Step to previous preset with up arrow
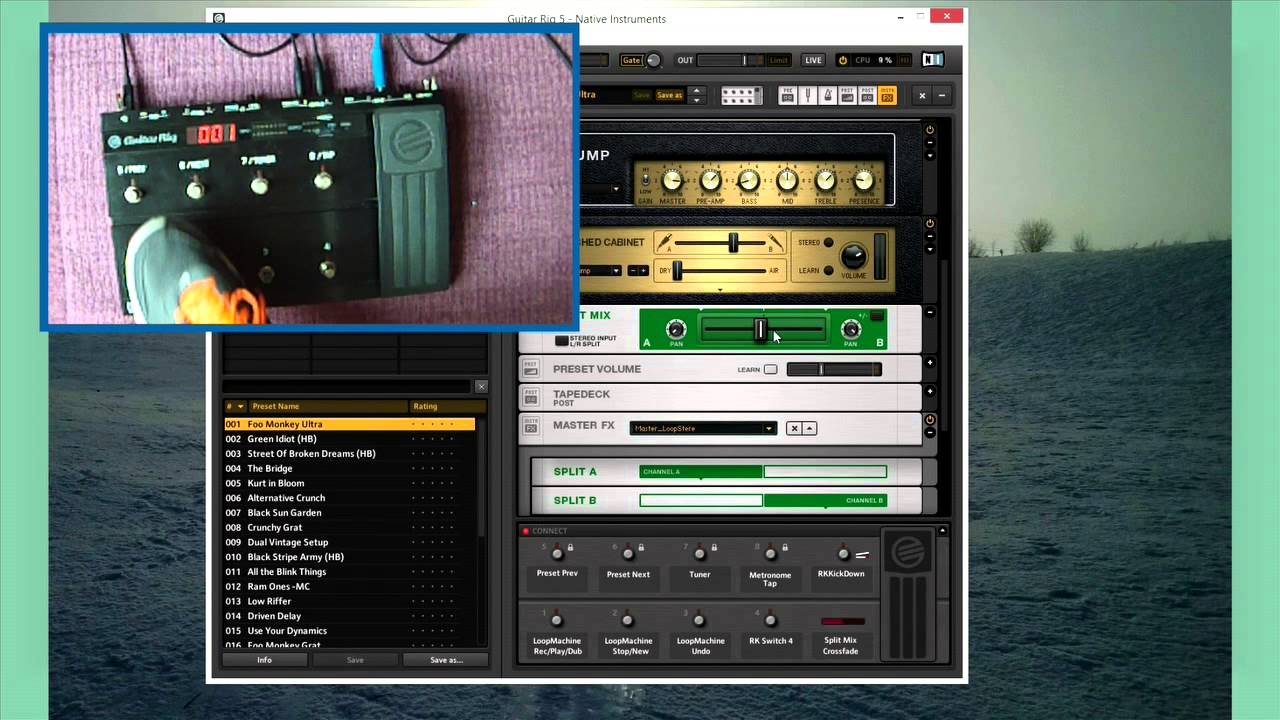This screenshot has height=720, width=1280. [697, 90]
